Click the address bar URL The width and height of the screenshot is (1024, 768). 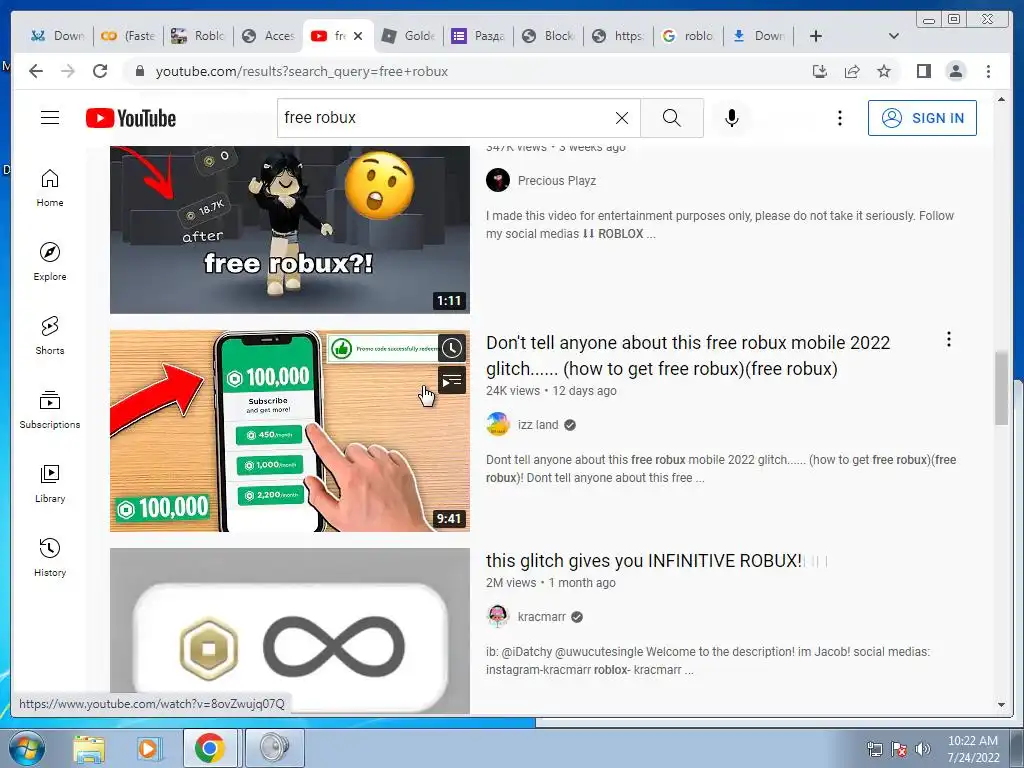pyautogui.click(x=302, y=71)
